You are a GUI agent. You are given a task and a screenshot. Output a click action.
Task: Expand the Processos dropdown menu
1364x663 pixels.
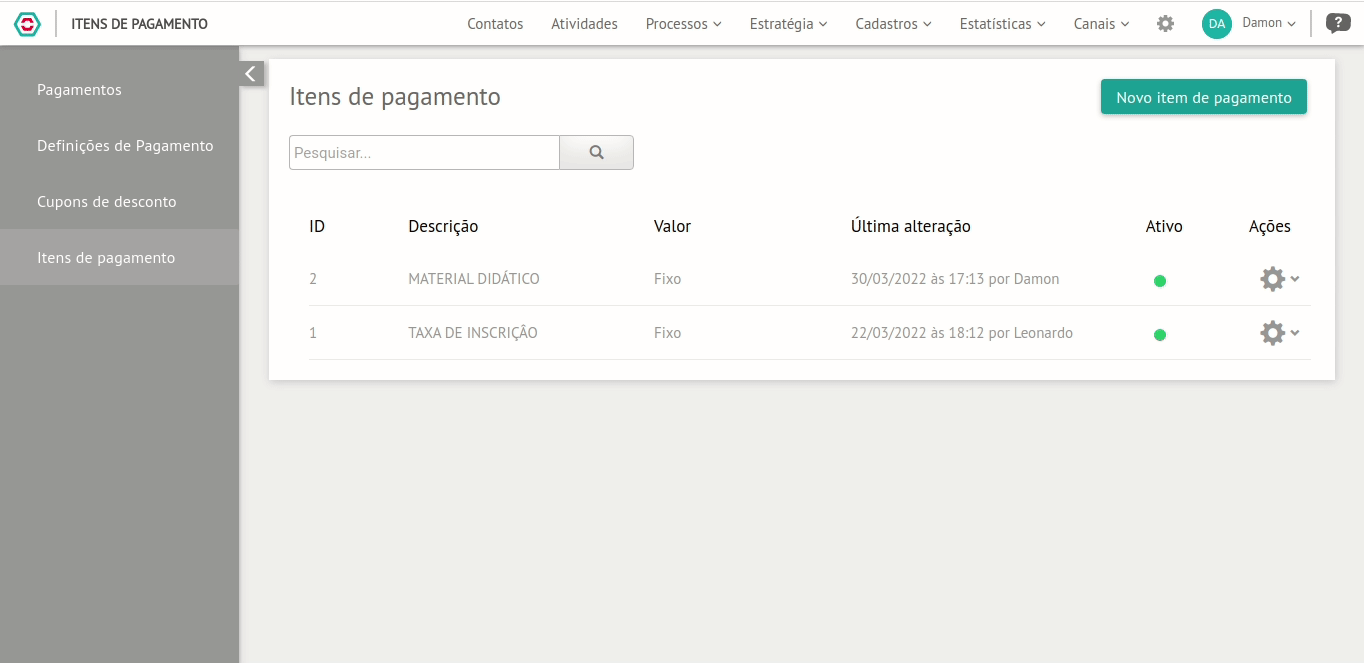coord(683,23)
